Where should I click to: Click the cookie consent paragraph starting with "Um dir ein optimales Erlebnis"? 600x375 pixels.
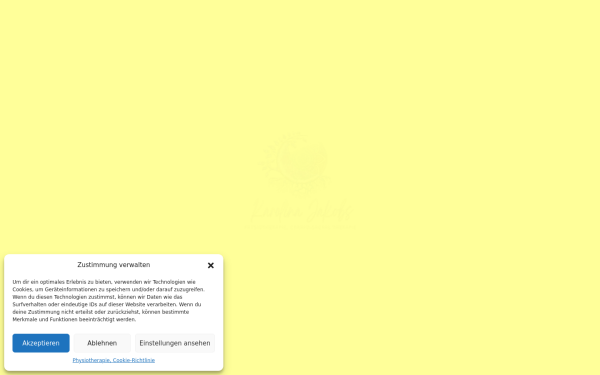109,301
